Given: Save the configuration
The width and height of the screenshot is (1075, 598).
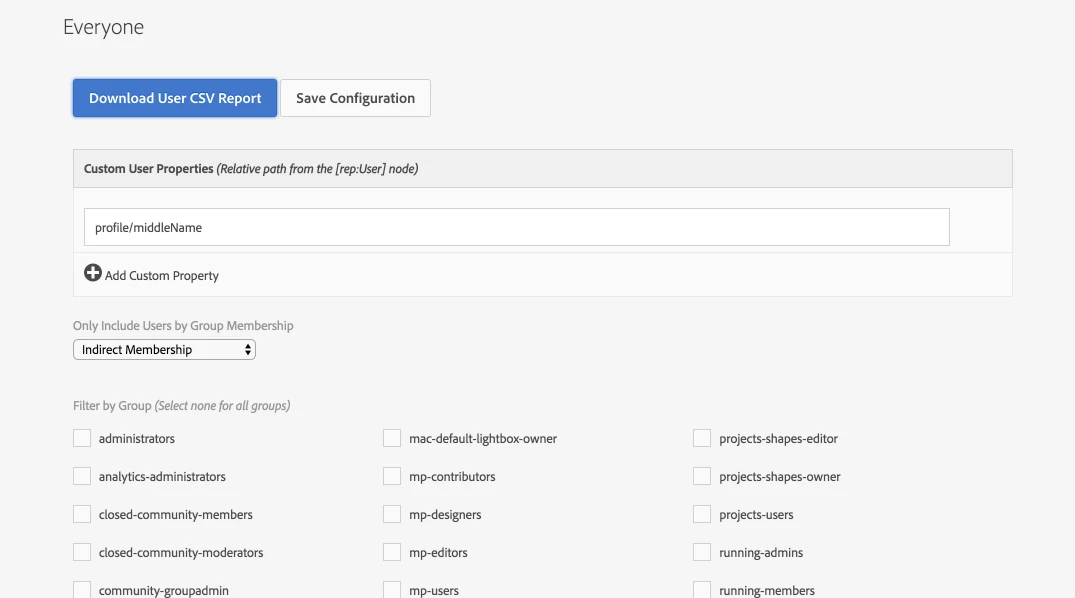Looking at the screenshot, I should click(x=355, y=98).
